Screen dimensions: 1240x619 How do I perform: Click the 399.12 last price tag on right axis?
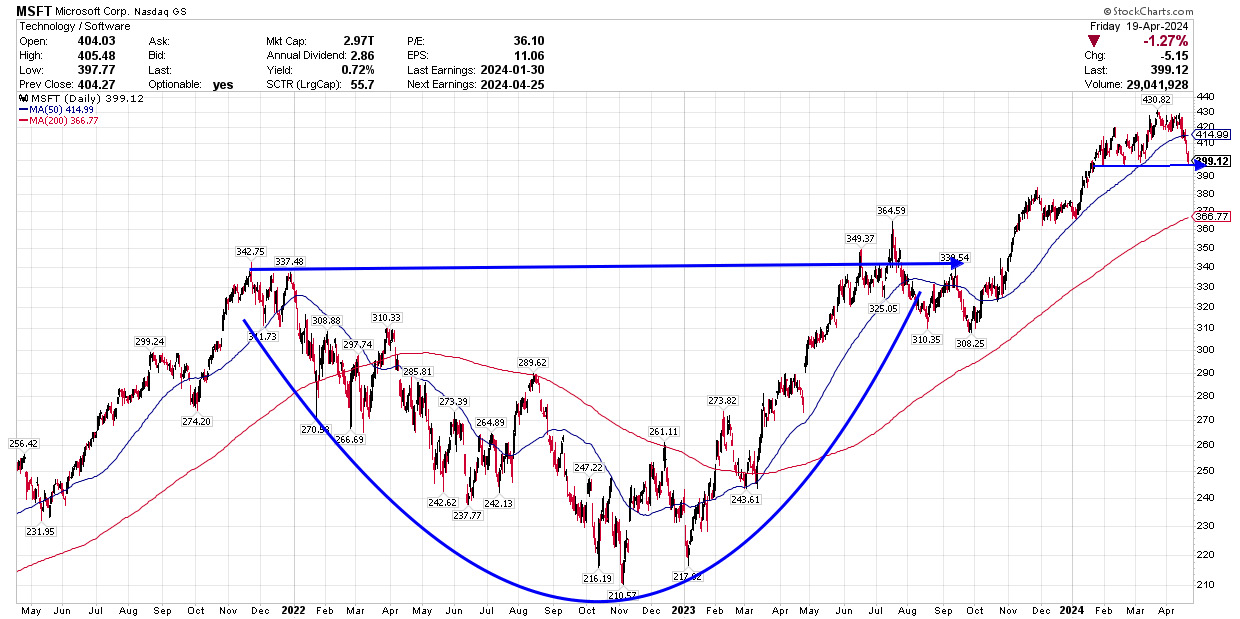click(1213, 160)
